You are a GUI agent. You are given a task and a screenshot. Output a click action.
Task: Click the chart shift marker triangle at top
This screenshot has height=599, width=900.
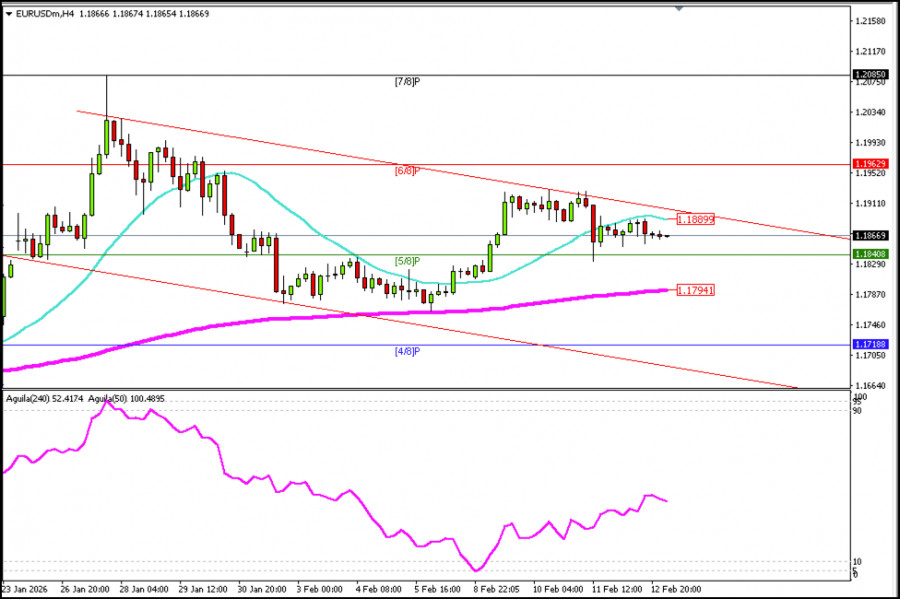679,9
